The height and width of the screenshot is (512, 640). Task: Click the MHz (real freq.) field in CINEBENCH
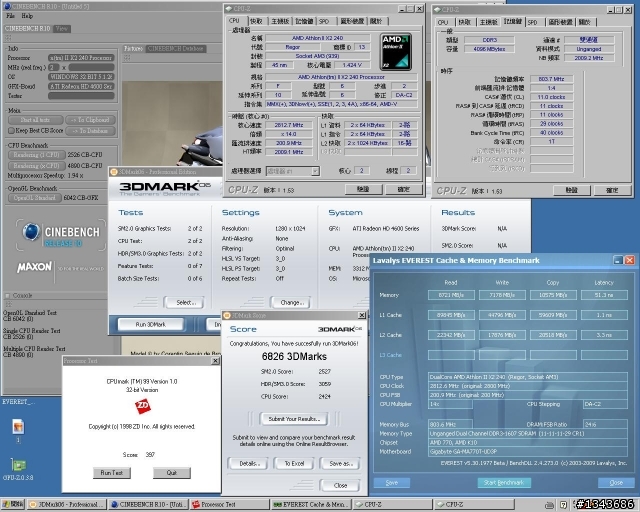coord(91,67)
